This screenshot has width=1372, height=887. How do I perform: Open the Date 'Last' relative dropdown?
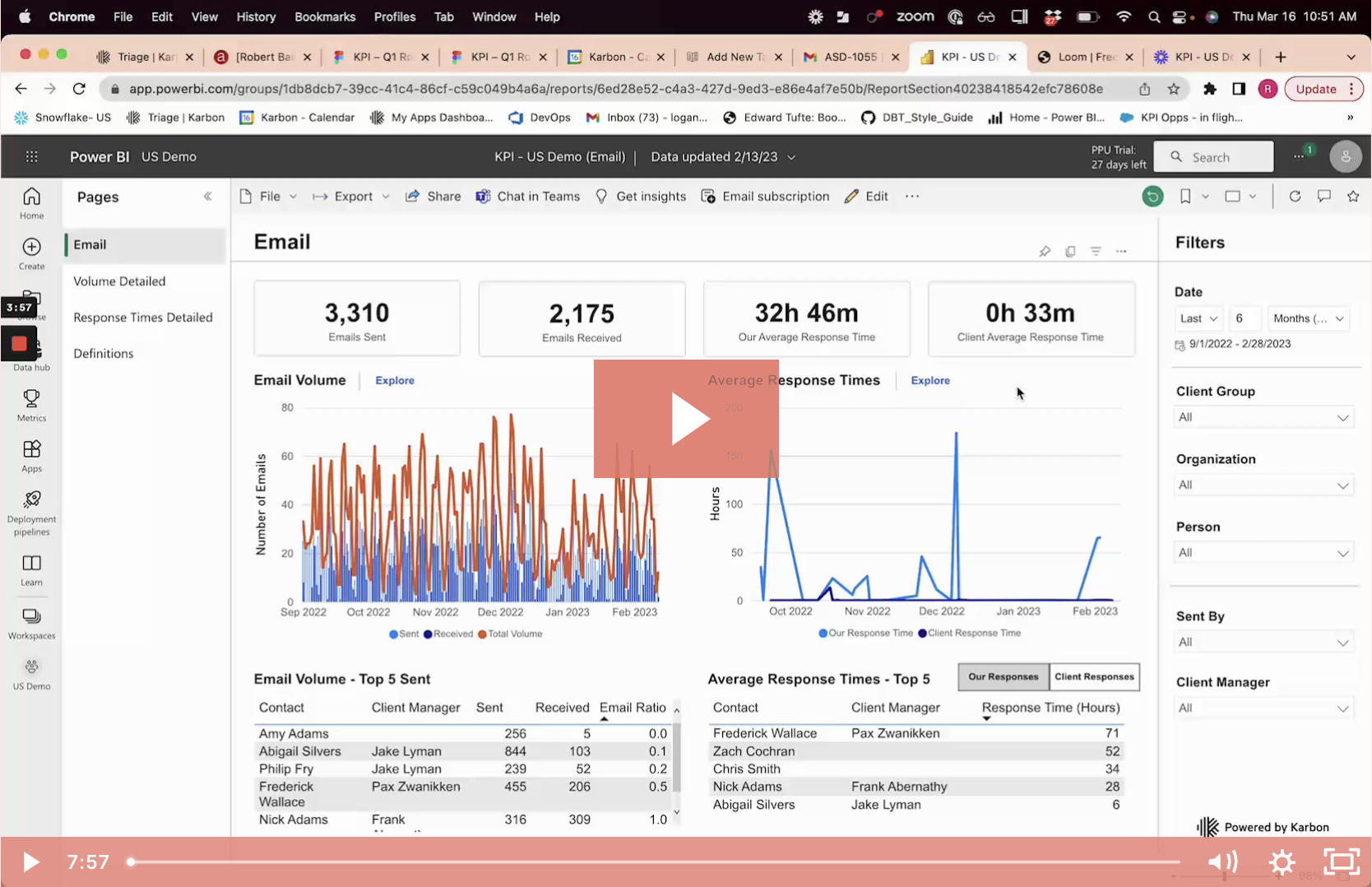click(x=1199, y=319)
